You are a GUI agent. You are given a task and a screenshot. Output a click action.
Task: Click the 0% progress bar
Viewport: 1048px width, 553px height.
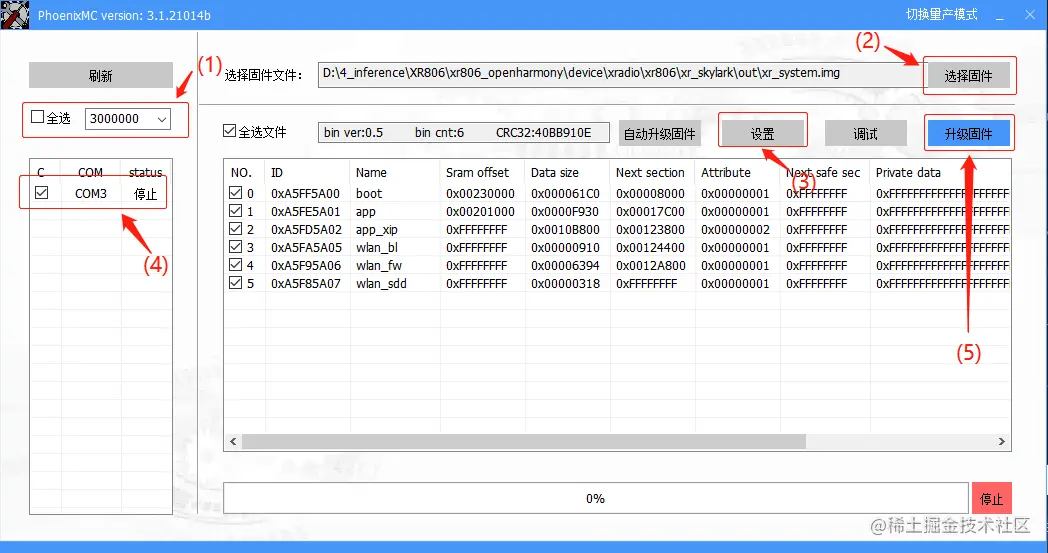tap(596, 498)
